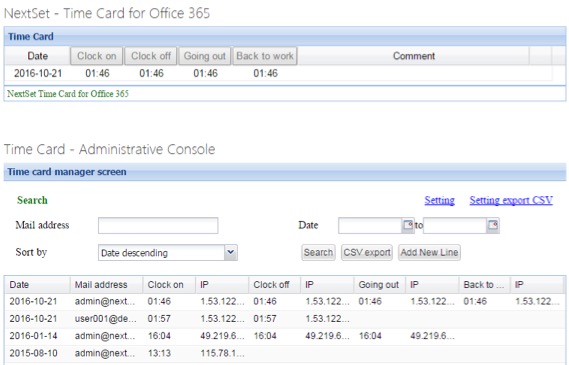Open the end date calendar picker icon
The width and height of the screenshot is (569, 365).
click(493, 225)
